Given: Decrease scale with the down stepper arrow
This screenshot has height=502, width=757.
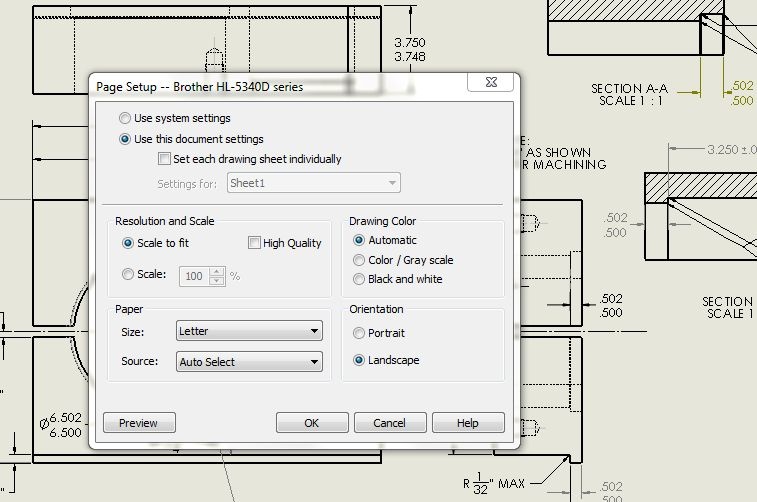Looking at the screenshot, I should (217, 281).
